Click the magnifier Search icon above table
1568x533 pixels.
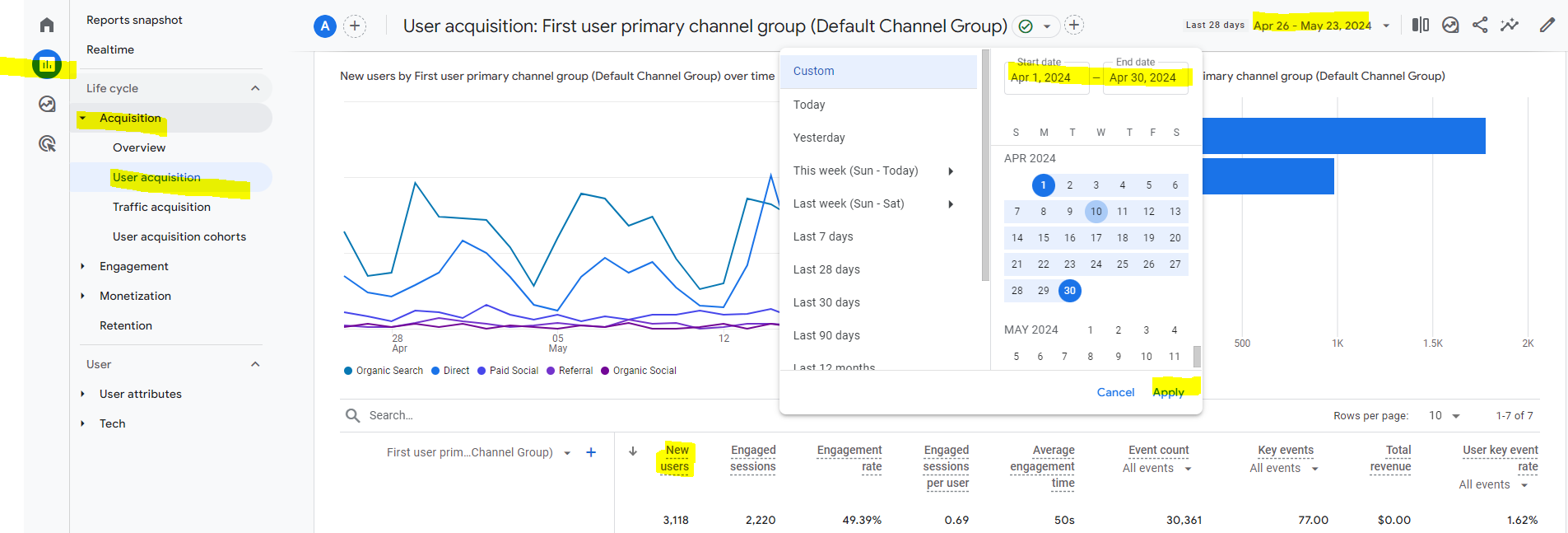(x=352, y=415)
